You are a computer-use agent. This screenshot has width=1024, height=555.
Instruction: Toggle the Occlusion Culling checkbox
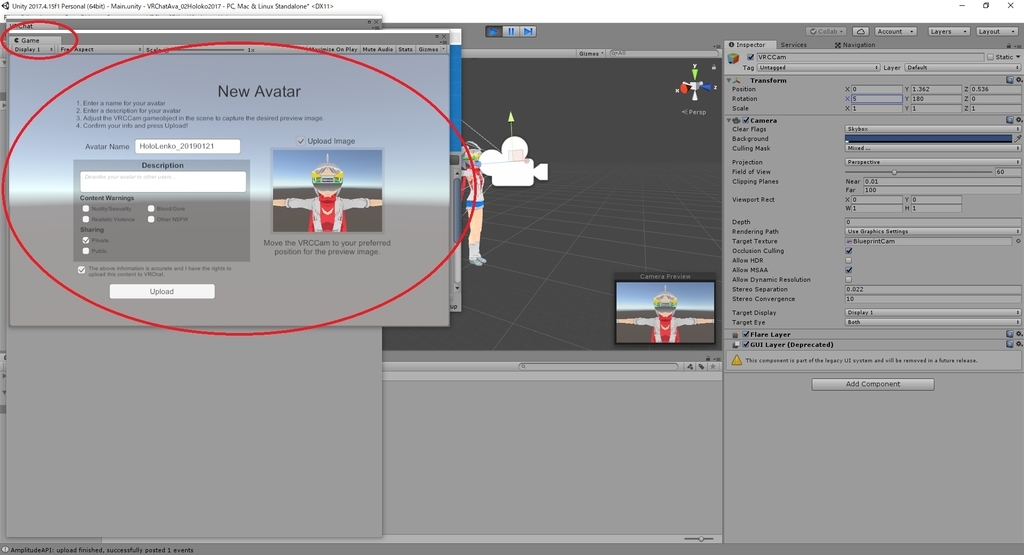tap(848, 251)
